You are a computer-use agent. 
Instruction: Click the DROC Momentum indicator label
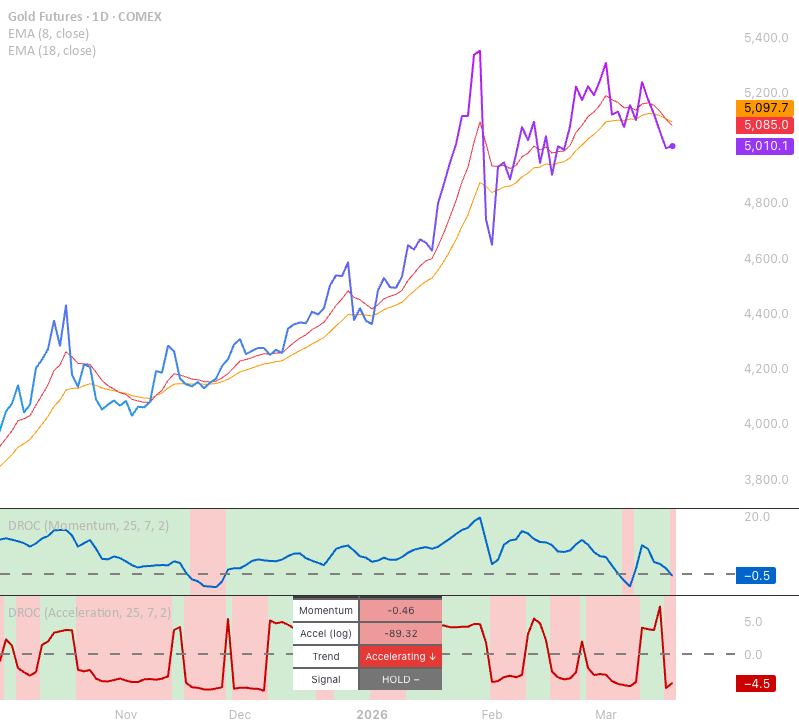[x=88, y=526]
